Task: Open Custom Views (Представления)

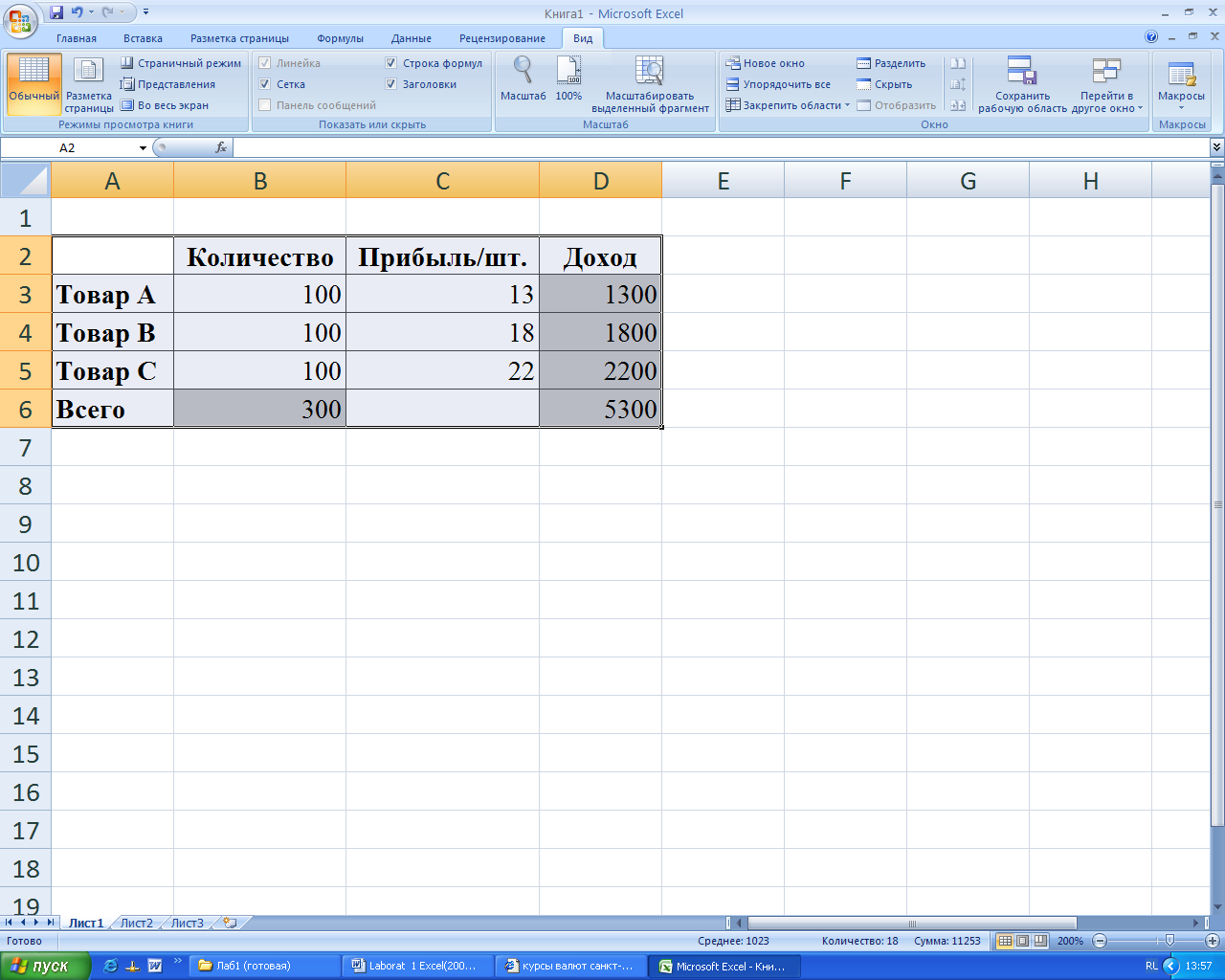Action: click(167, 84)
